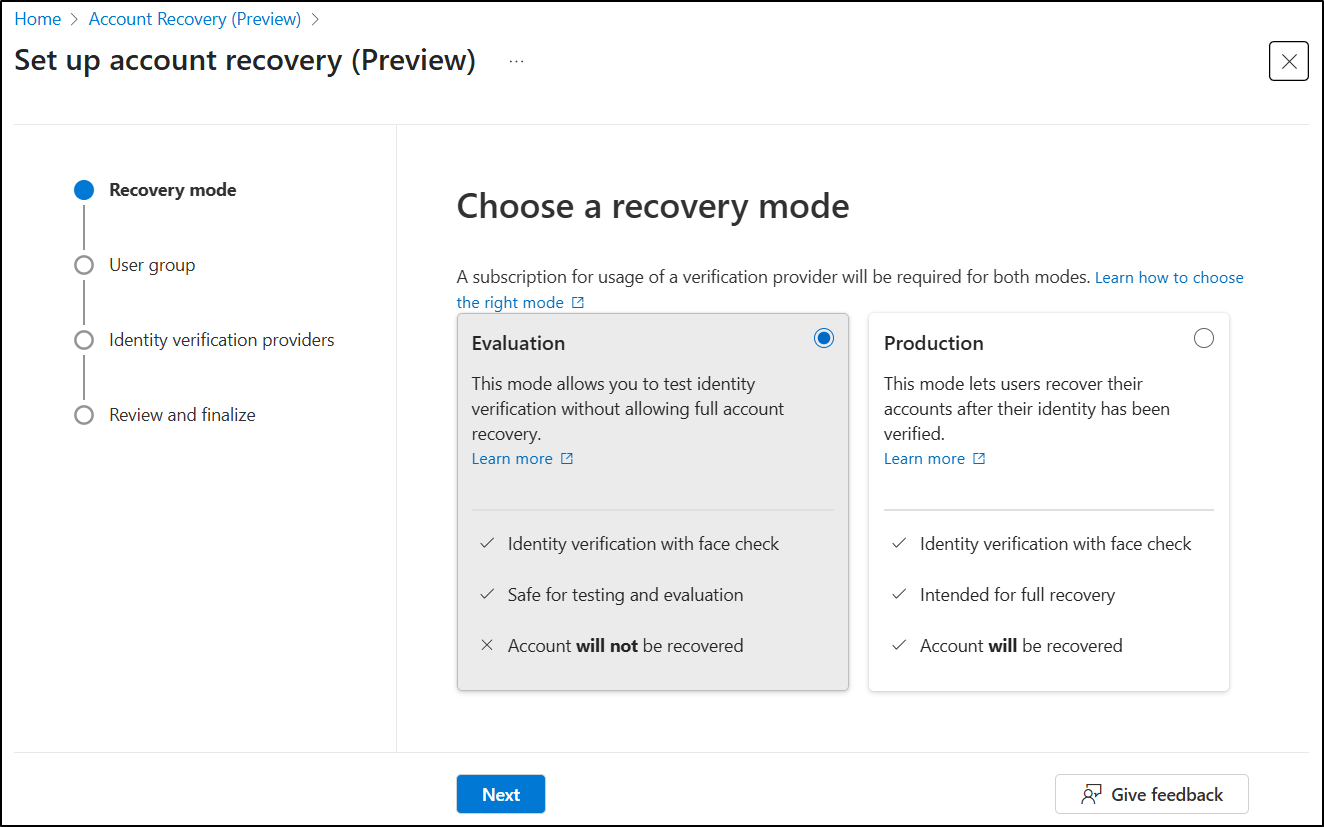Click external link icon after 'the right mode'
The width and height of the screenshot is (1324, 827).
(578, 303)
